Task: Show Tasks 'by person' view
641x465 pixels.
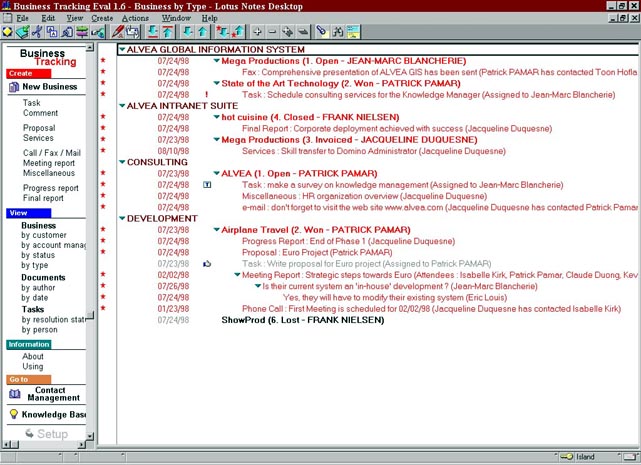Action: [39, 330]
